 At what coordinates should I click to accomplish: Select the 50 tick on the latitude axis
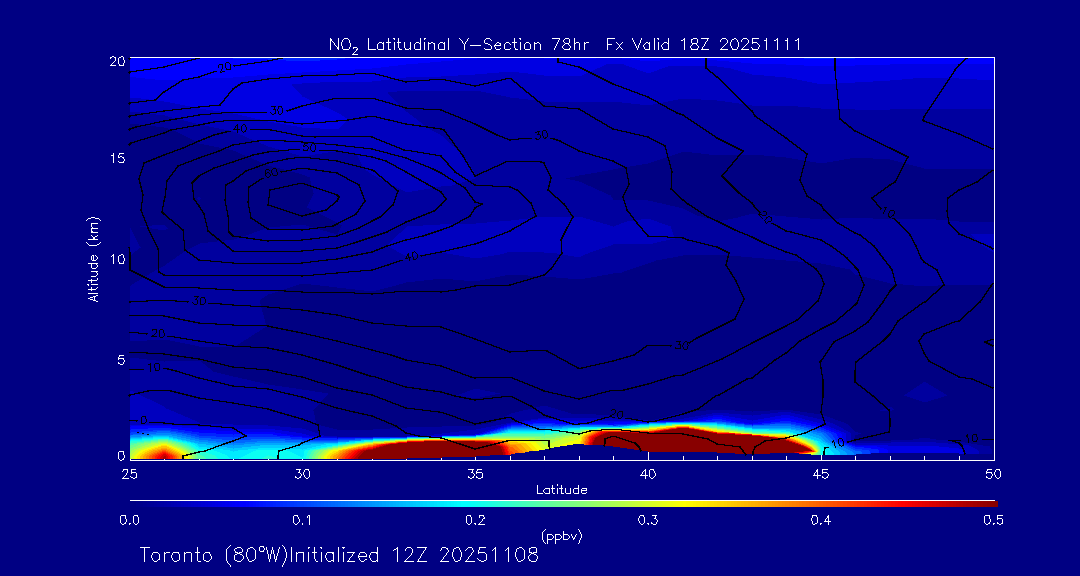point(994,472)
